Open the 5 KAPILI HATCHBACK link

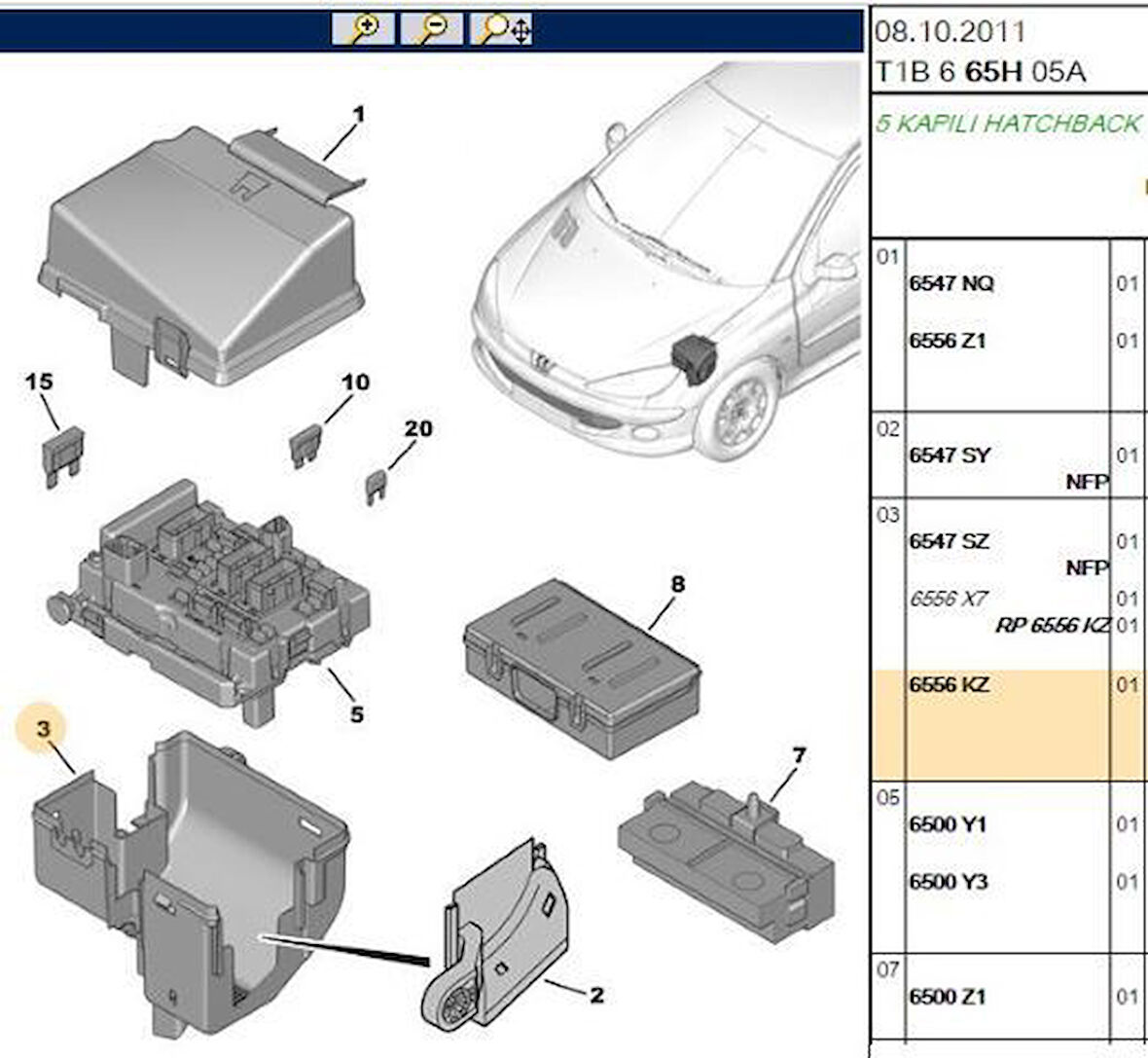[x=1008, y=124]
